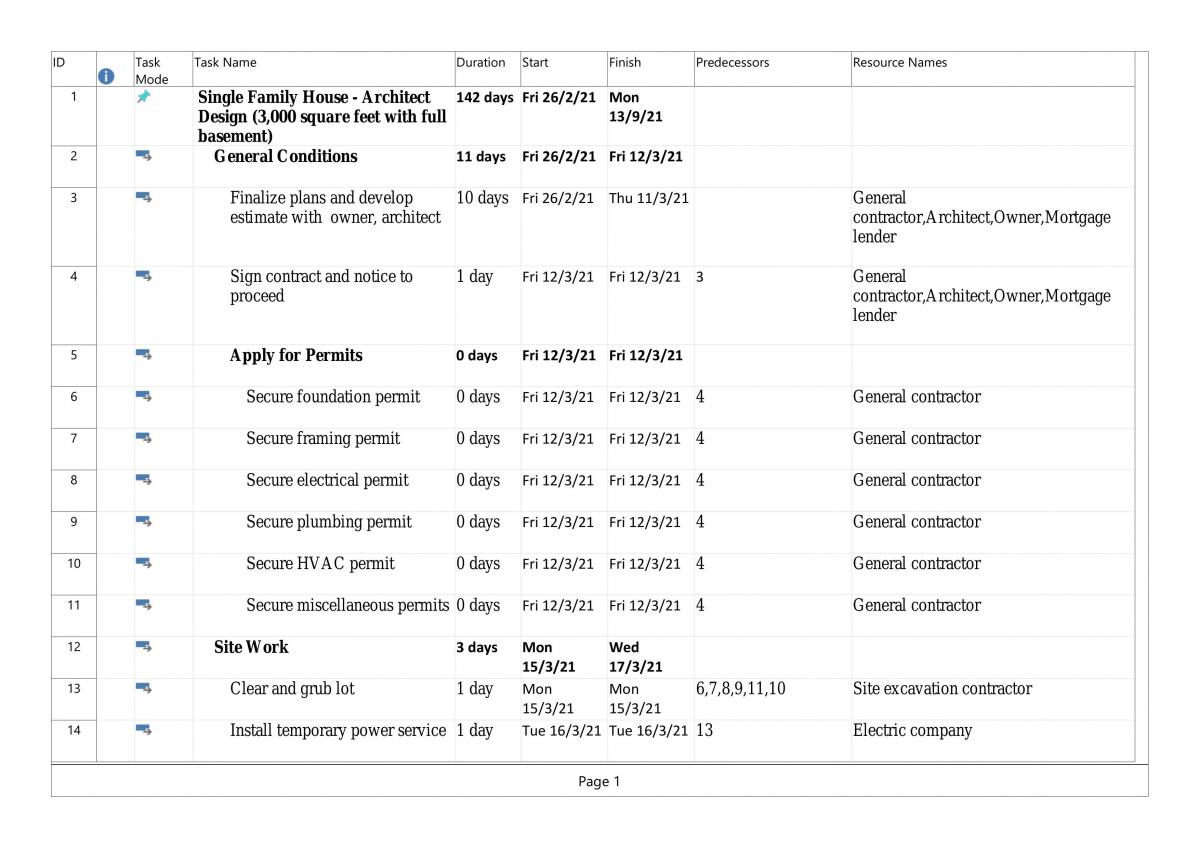Screen dimensions: 1200x848
Task: Click row ID number 5
Action: pos(74,355)
